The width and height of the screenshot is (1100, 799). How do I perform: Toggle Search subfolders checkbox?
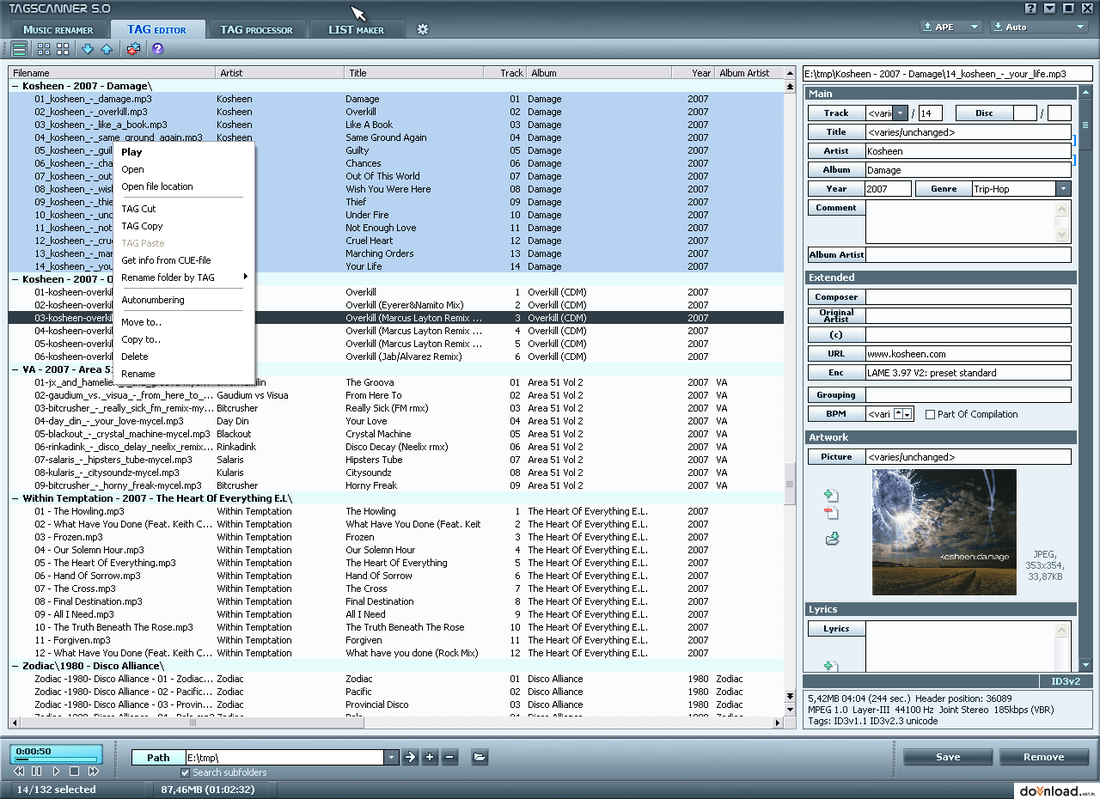185,772
